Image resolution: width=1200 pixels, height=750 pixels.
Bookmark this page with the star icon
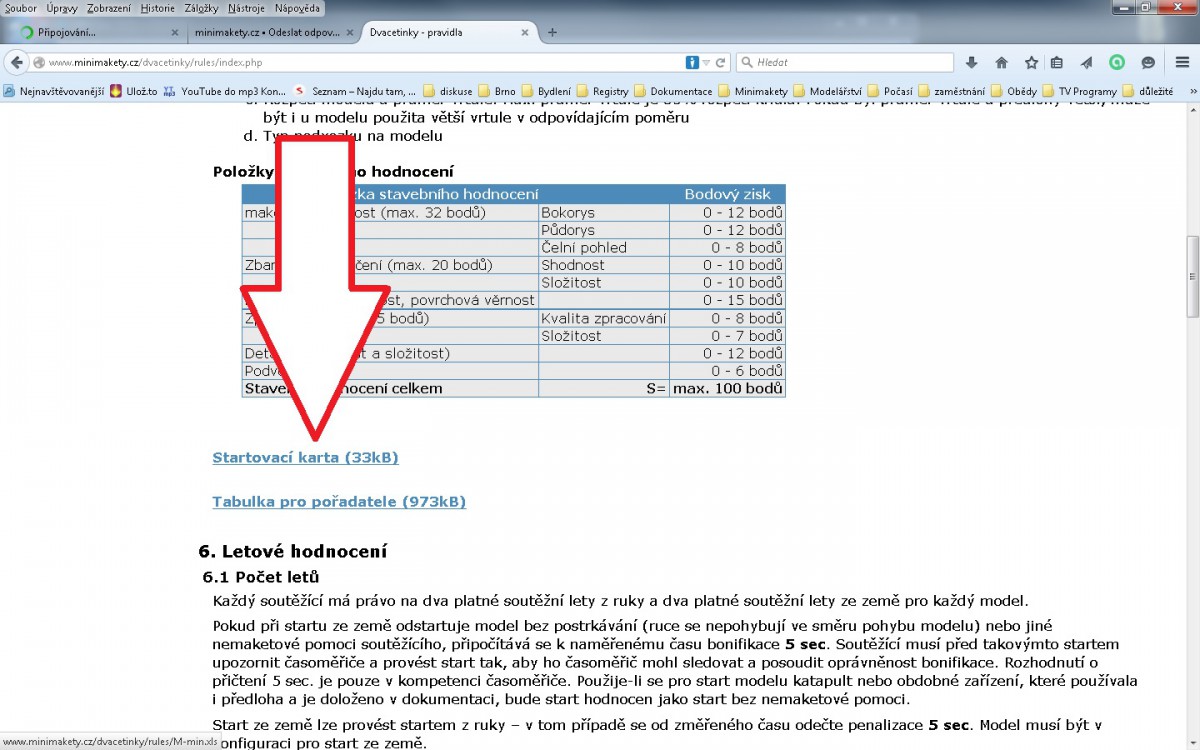point(1031,62)
